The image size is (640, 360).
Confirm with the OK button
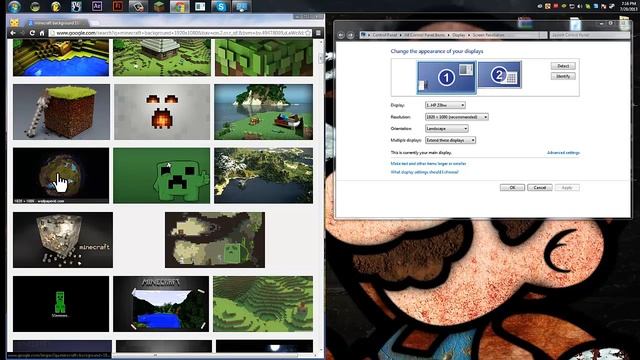point(512,187)
